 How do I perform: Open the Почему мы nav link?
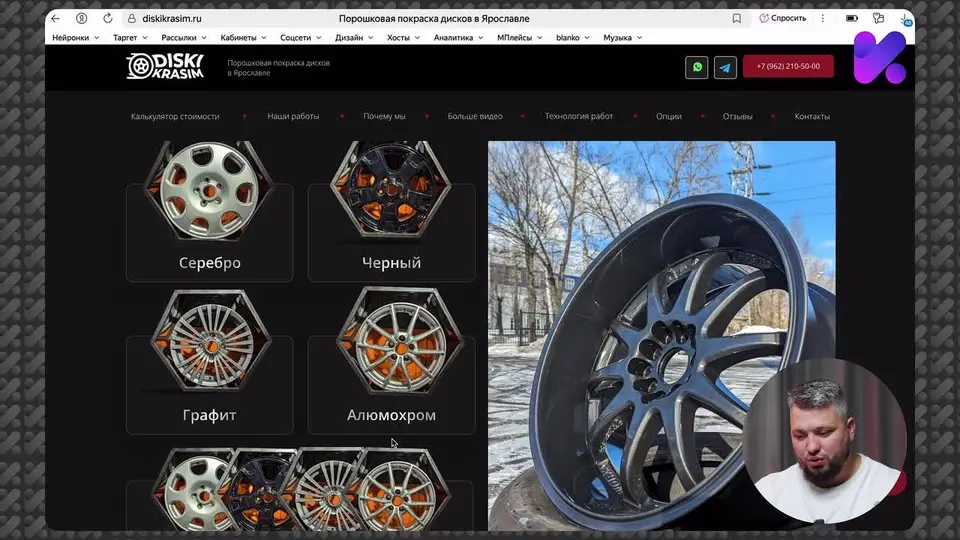tap(384, 116)
